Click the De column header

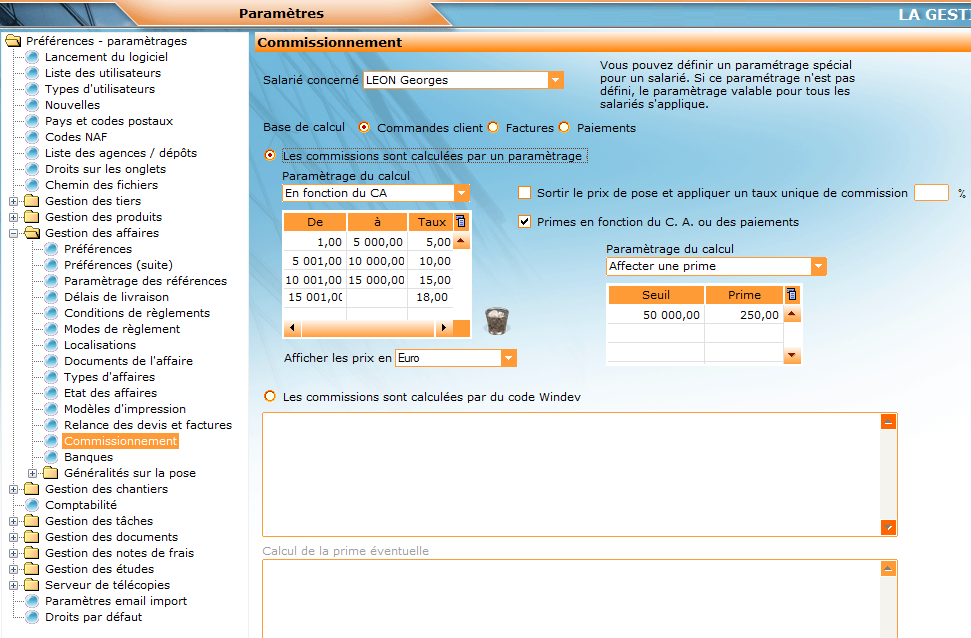pyautogui.click(x=315, y=222)
